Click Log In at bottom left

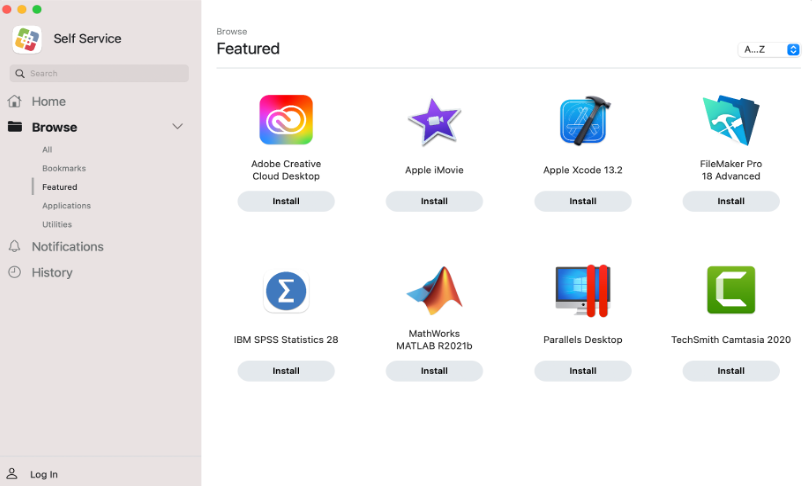(44, 474)
